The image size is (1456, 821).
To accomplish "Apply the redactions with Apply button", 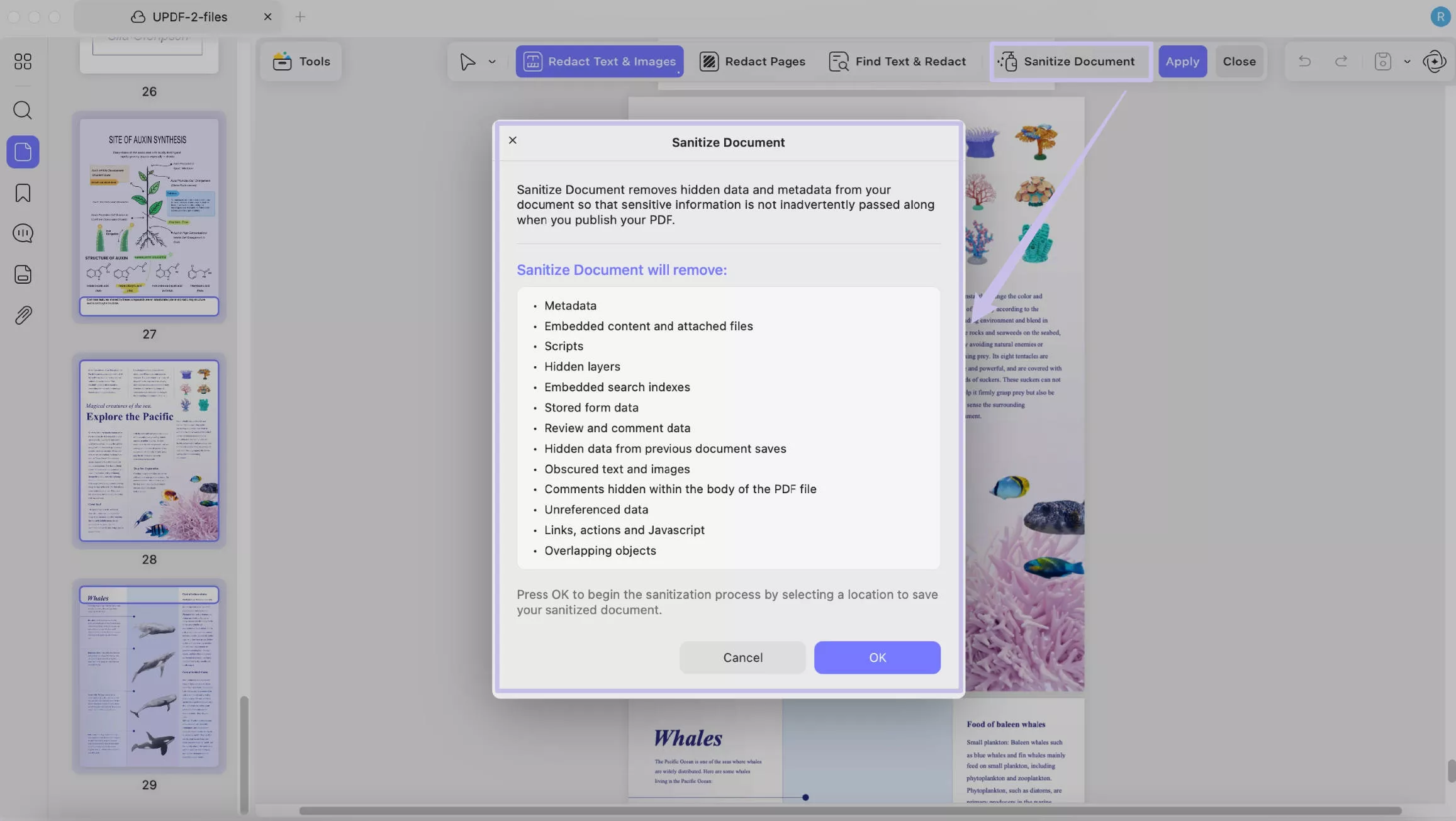I will (1182, 61).
